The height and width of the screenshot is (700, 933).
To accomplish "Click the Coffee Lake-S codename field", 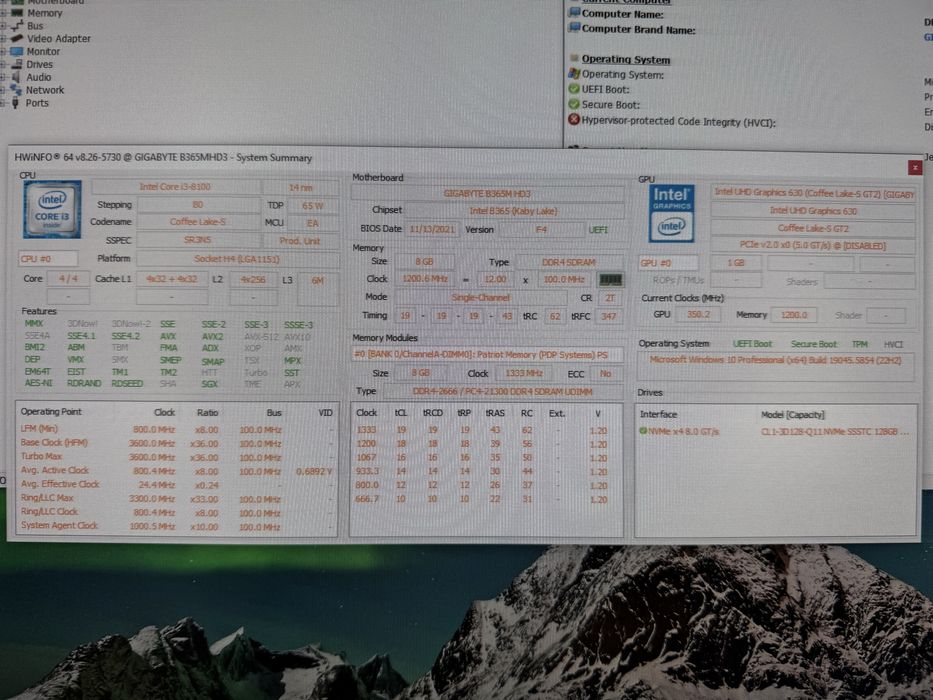I will point(198,222).
